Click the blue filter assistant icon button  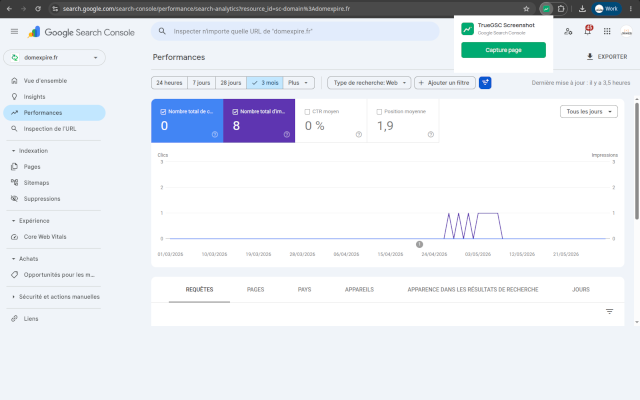click(x=485, y=83)
